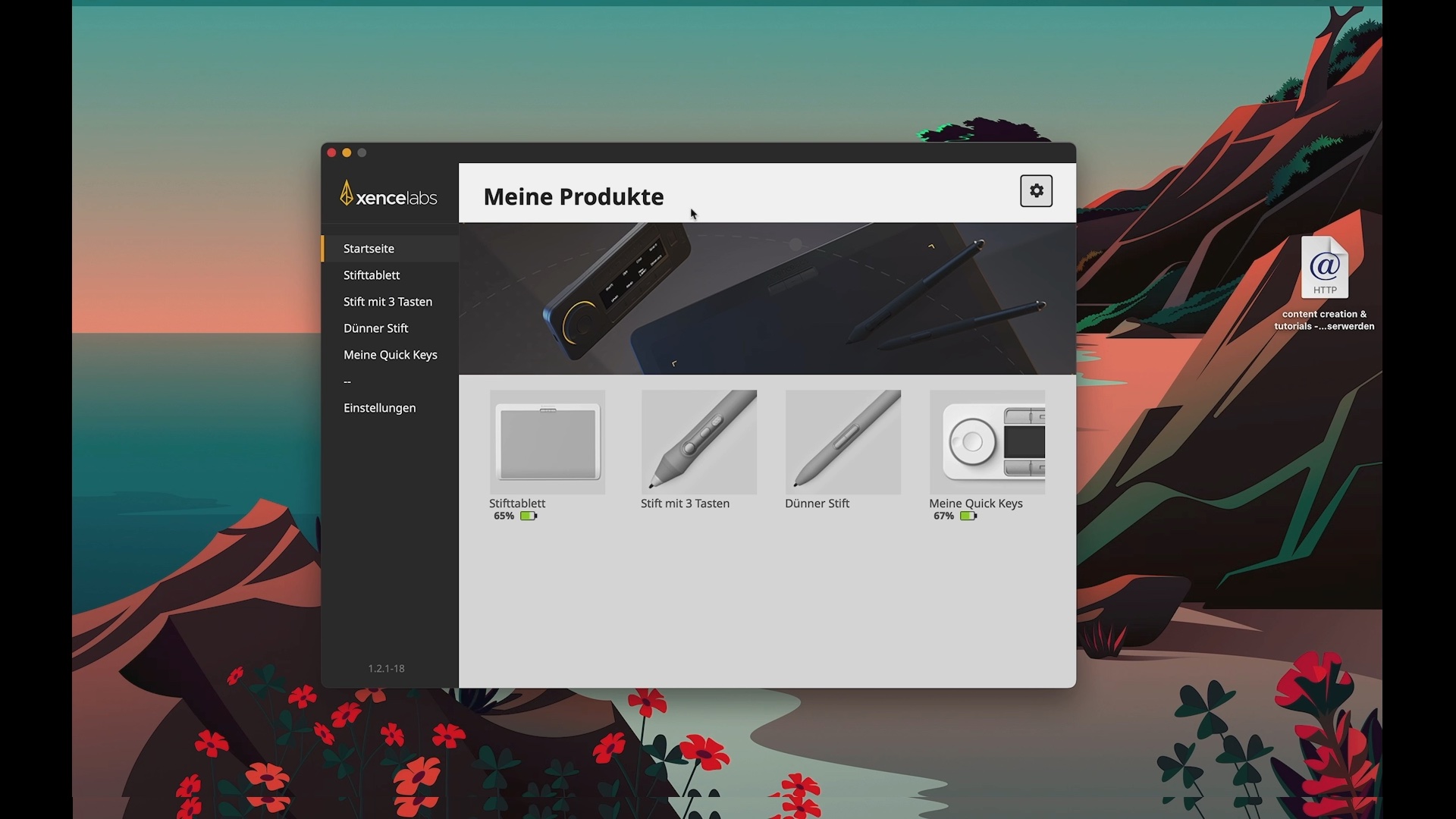This screenshot has width=1456, height=819.
Task: Open the HTTP web location desktop file
Action: point(1325,267)
